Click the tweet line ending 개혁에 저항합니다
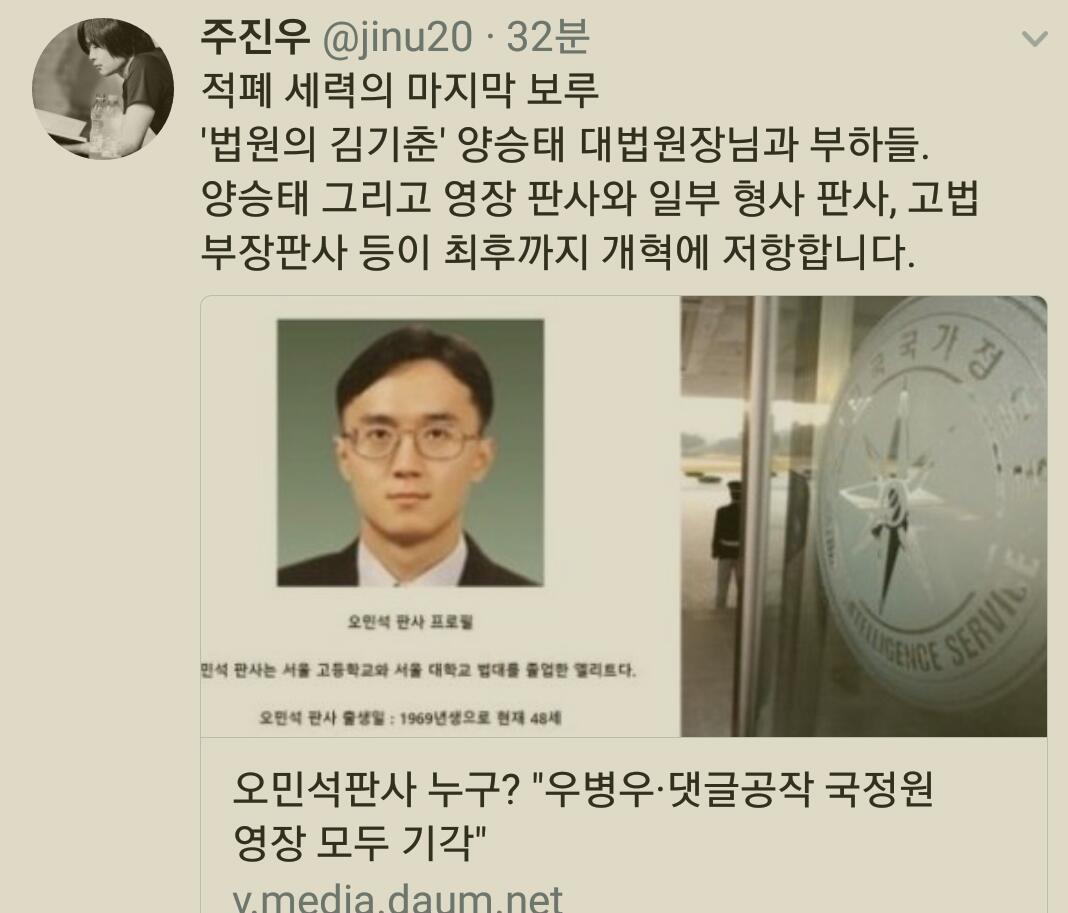Screen dimensions: 1068x913 point(557,251)
